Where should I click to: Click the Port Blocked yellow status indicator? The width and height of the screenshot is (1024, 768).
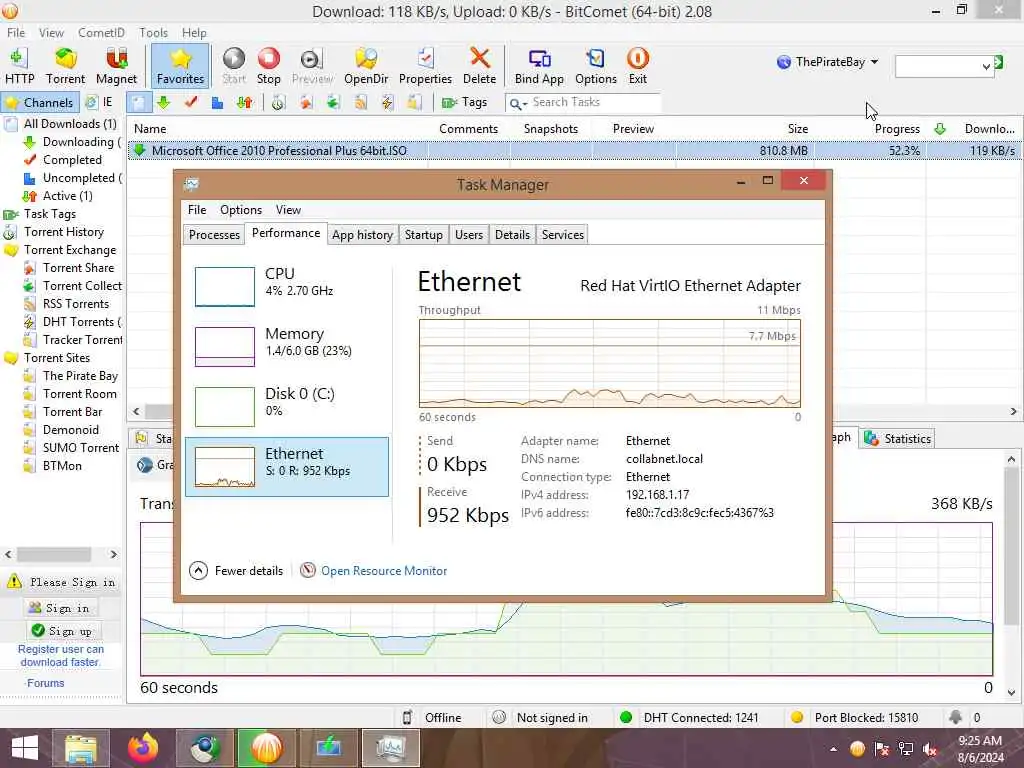click(797, 717)
